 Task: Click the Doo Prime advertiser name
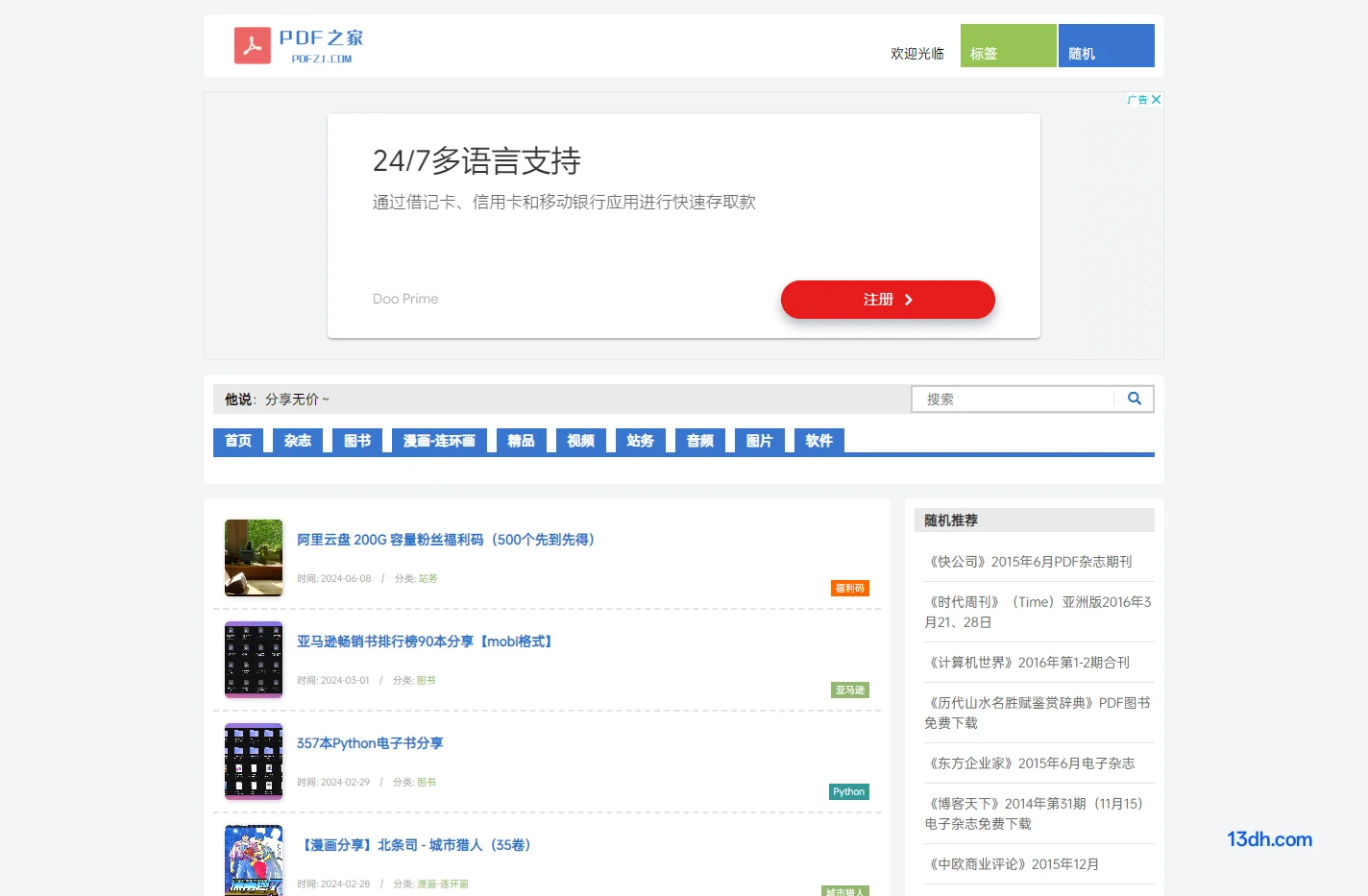tap(405, 299)
